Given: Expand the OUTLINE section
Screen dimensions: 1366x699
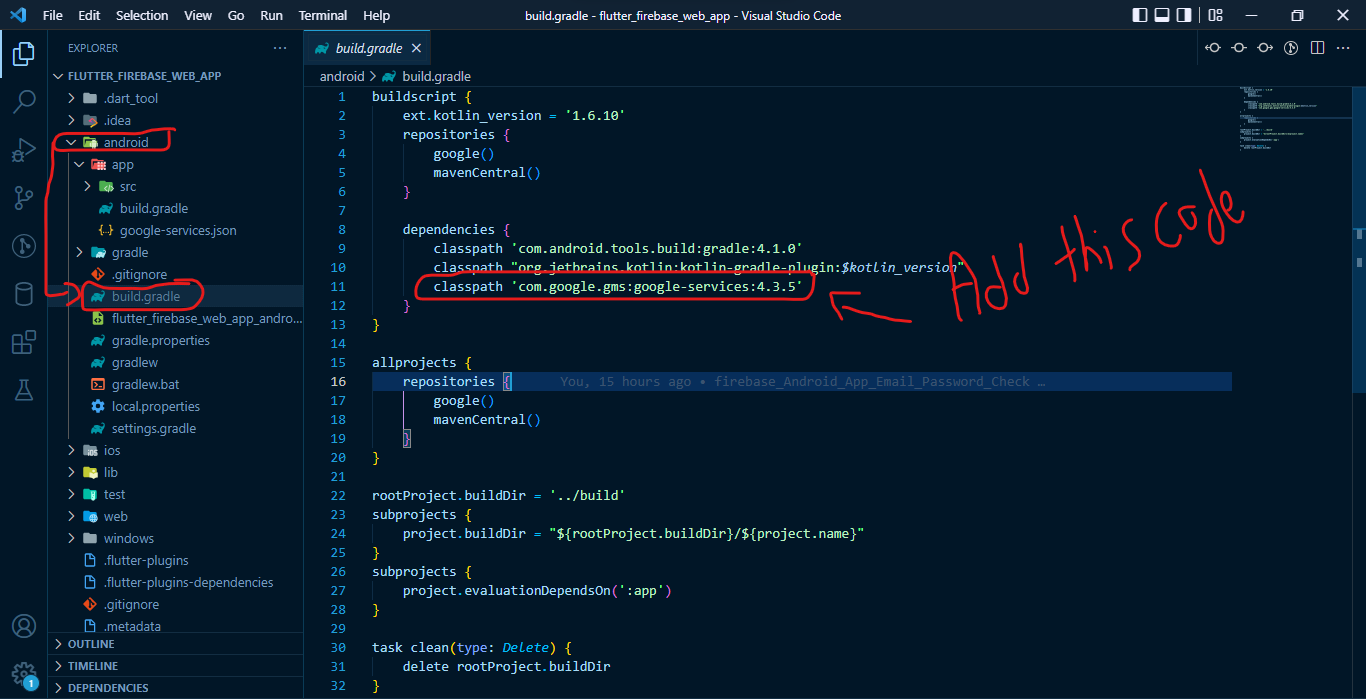Looking at the screenshot, I should pos(176,644).
